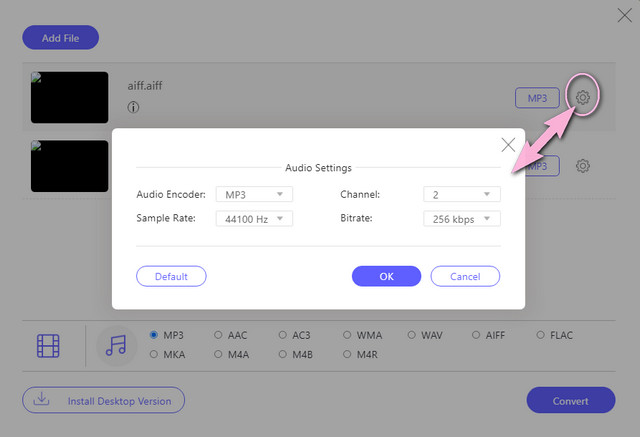Open settings gear for second file row
This screenshot has height=437, width=640.
click(x=582, y=166)
